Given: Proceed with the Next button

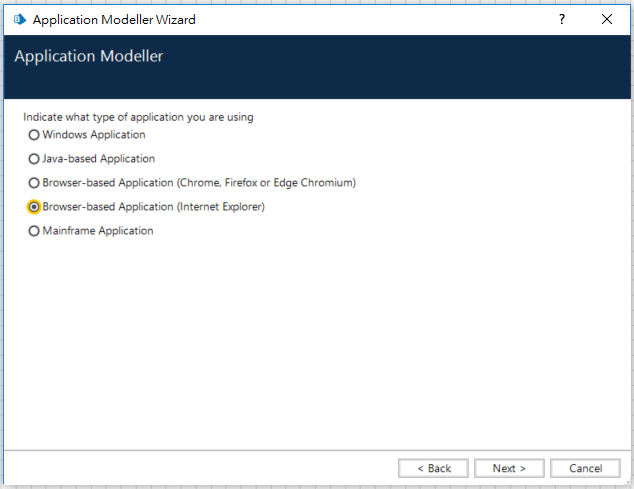Looking at the screenshot, I should [509, 468].
